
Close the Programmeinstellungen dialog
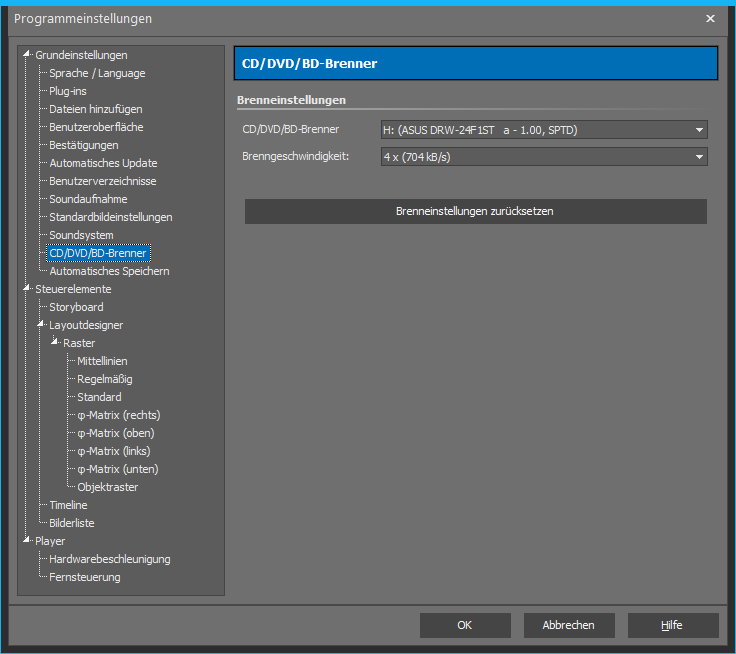click(x=710, y=18)
